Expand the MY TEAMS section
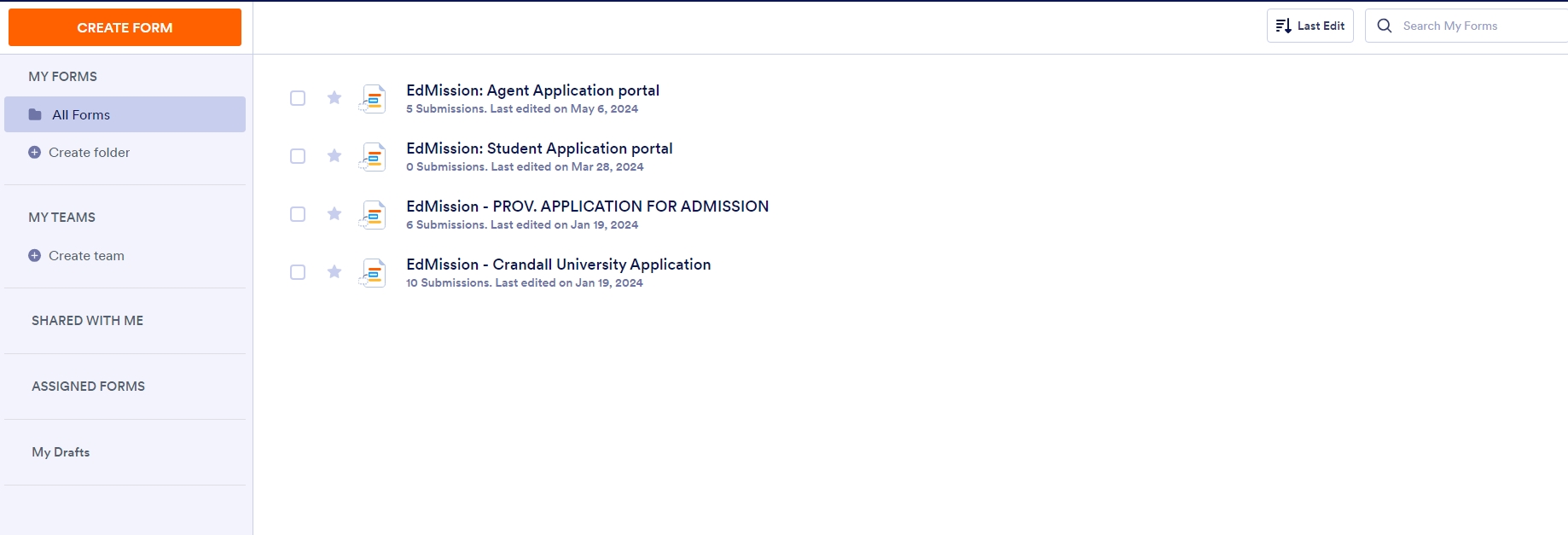 tap(61, 218)
